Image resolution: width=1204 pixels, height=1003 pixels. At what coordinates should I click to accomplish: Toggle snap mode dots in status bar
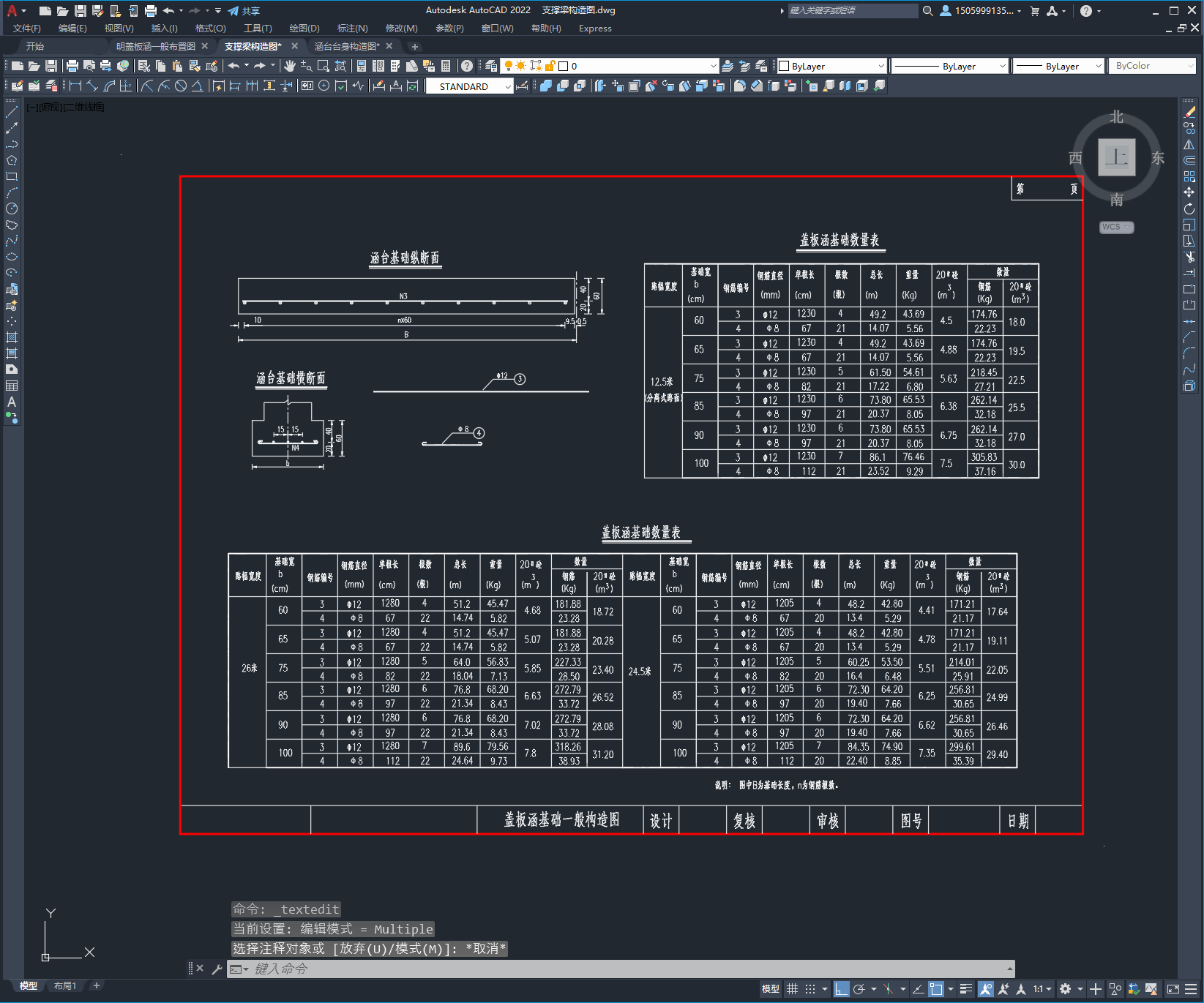coord(810,989)
